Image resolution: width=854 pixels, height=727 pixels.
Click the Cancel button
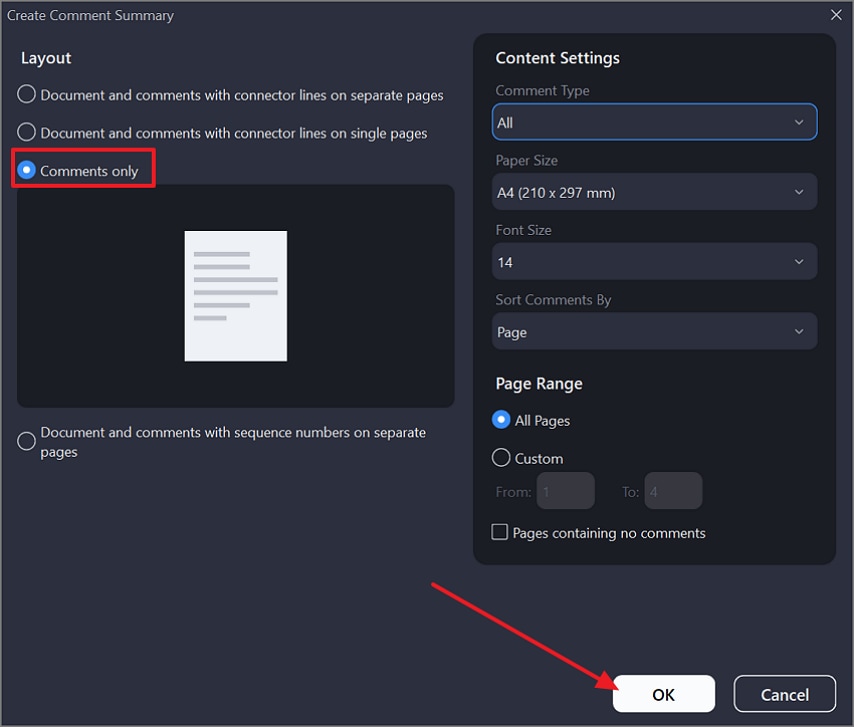(x=784, y=694)
